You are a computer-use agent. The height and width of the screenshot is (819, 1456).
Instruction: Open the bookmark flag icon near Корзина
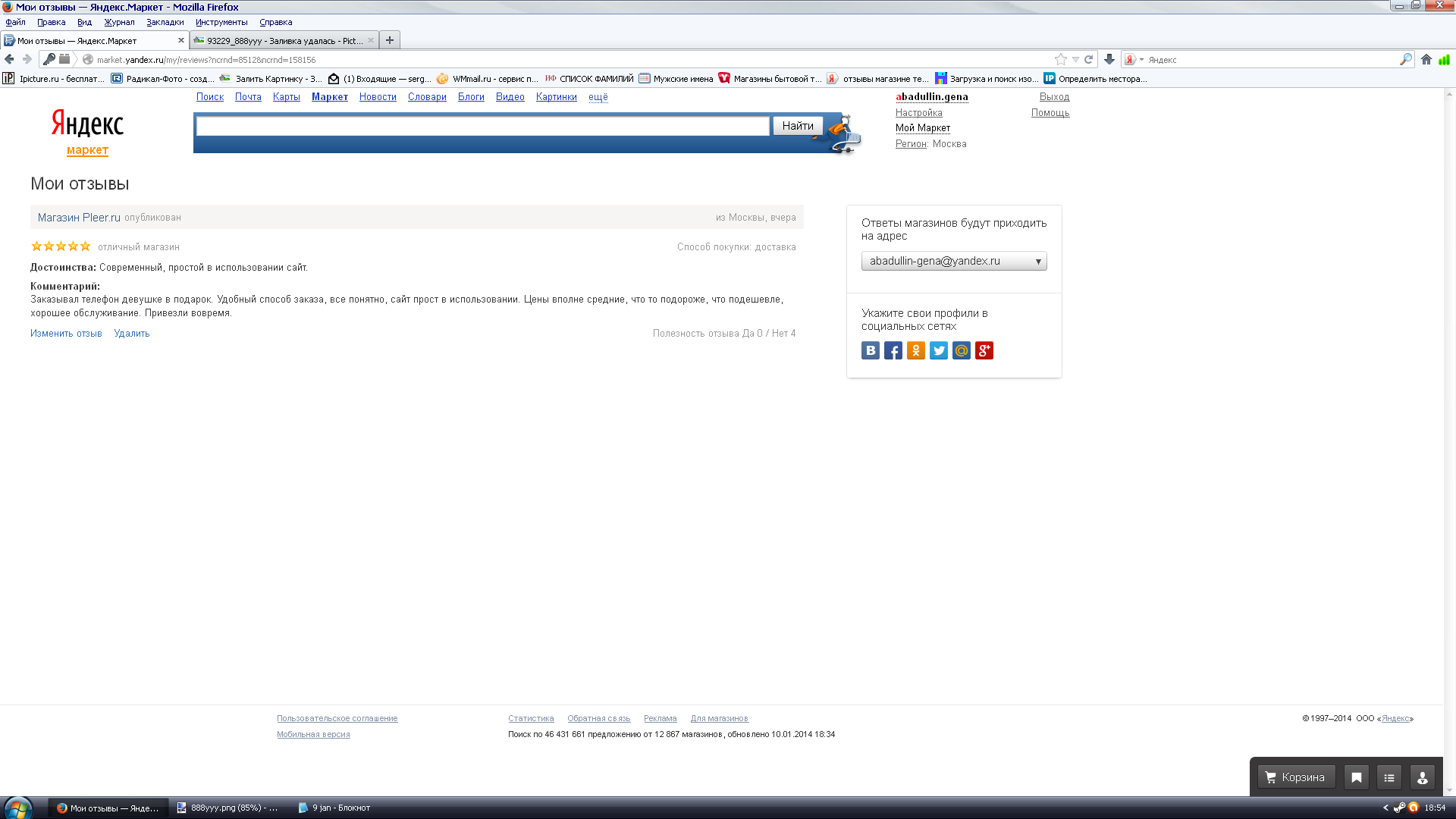pos(1357,777)
